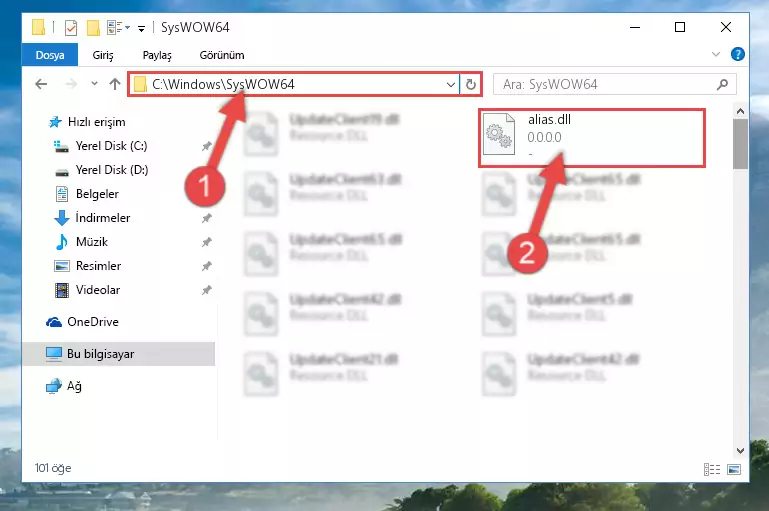This screenshot has height=511, width=769.
Task: Go up one folder level
Action: 115,84
